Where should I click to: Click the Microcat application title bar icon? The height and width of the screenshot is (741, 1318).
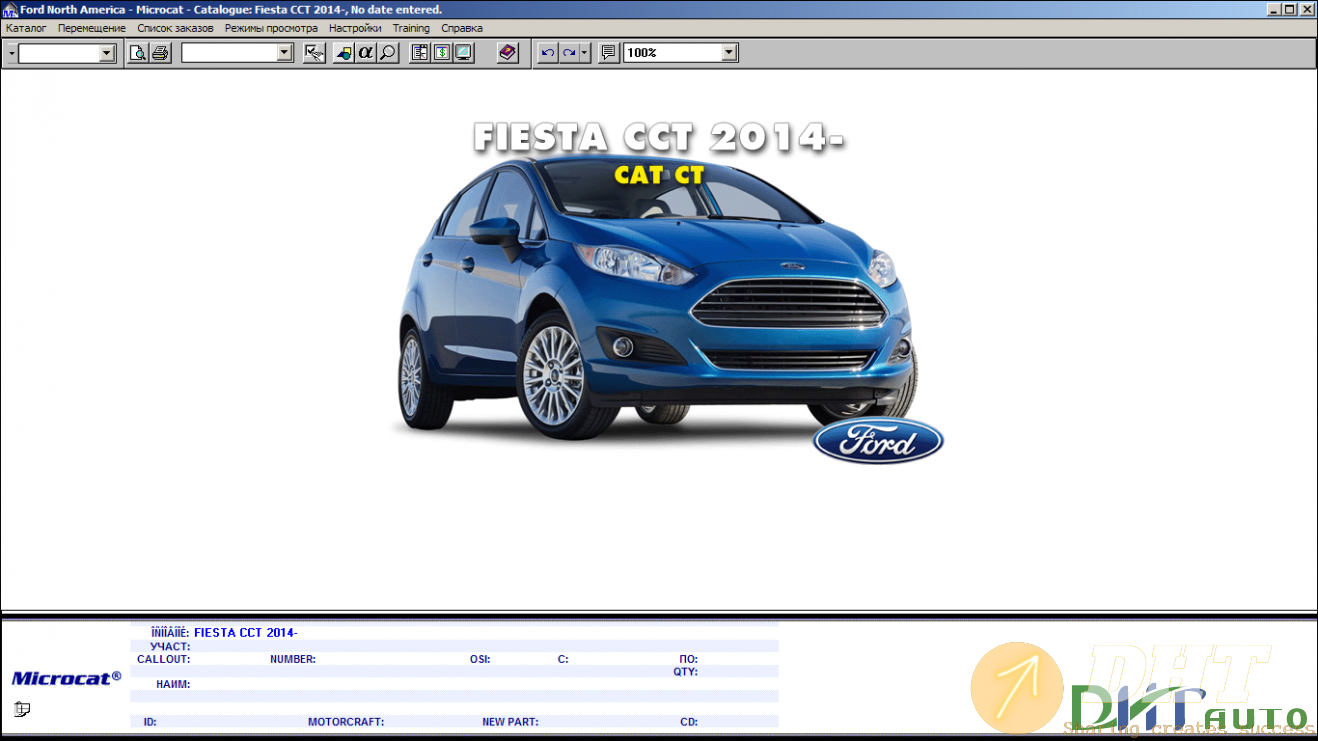(x=10, y=9)
